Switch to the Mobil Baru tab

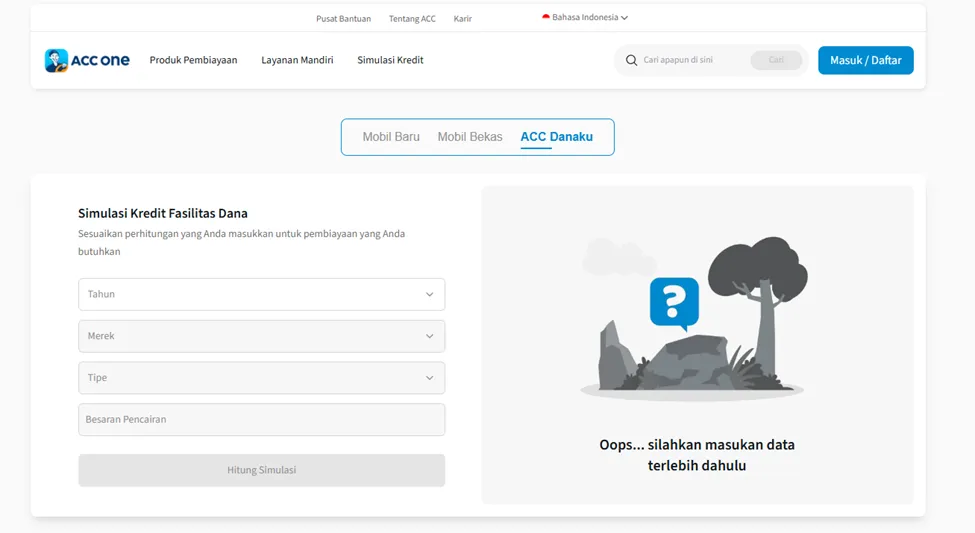391,137
